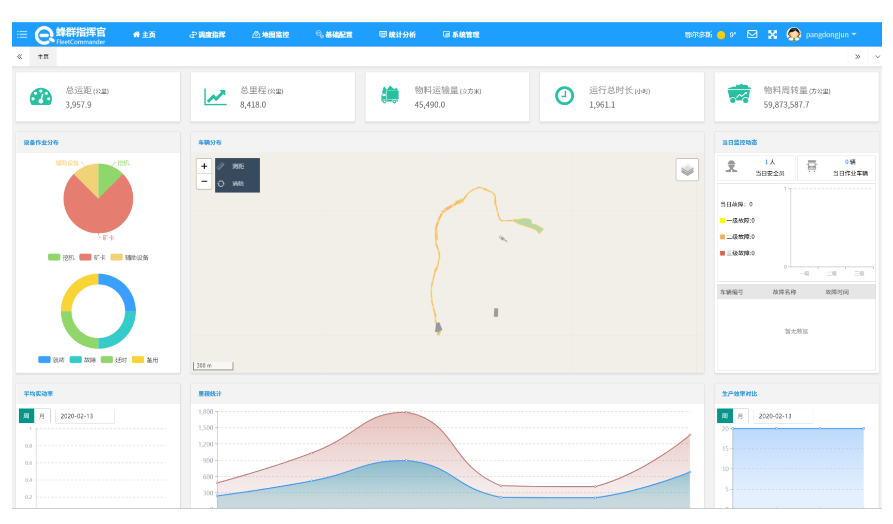
Task: Open the mail messages icon
Action: [x=752, y=34]
